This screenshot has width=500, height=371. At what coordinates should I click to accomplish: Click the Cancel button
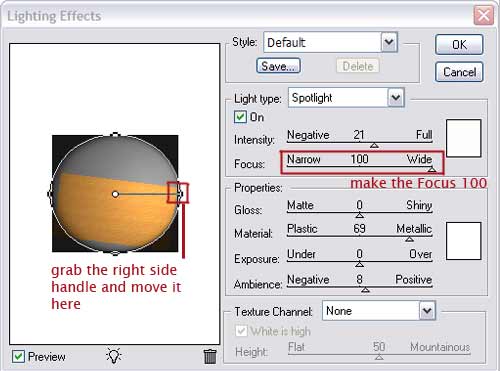459,72
